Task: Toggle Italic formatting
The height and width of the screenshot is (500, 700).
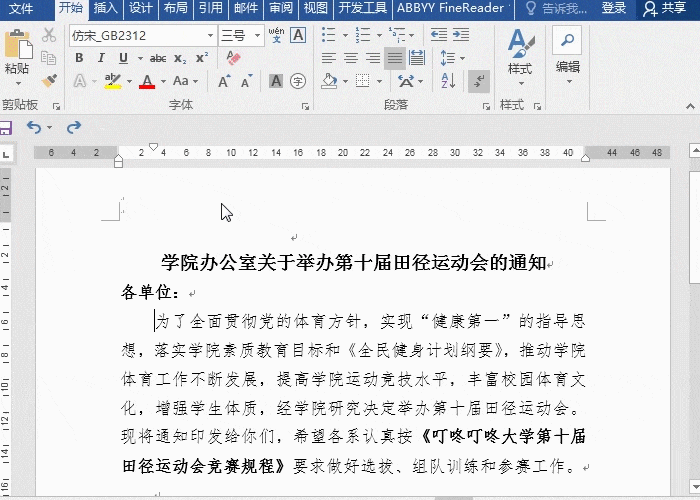Action: 101,58
